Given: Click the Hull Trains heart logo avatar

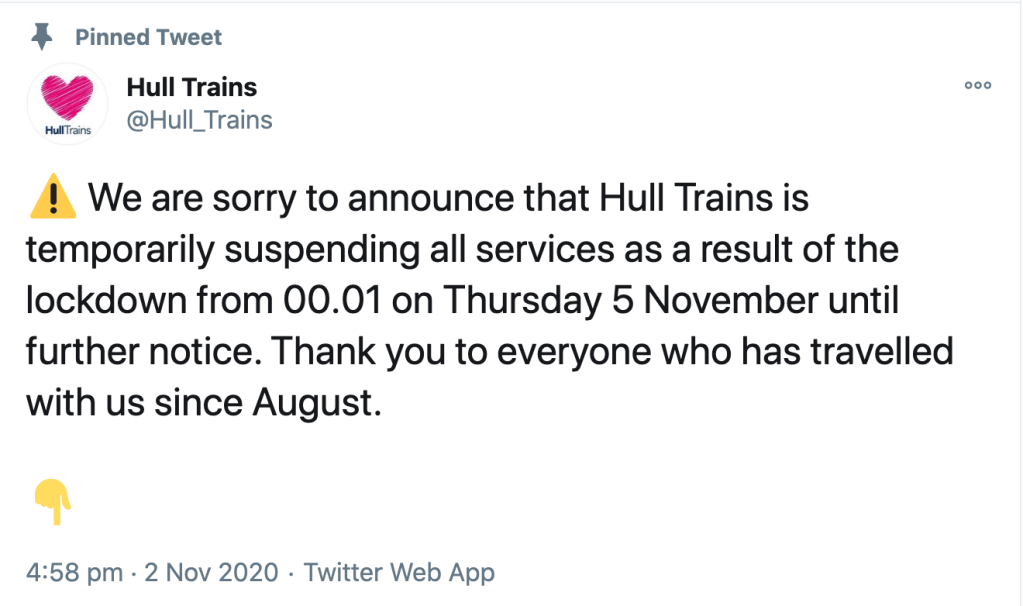Looking at the screenshot, I should 67,104.
